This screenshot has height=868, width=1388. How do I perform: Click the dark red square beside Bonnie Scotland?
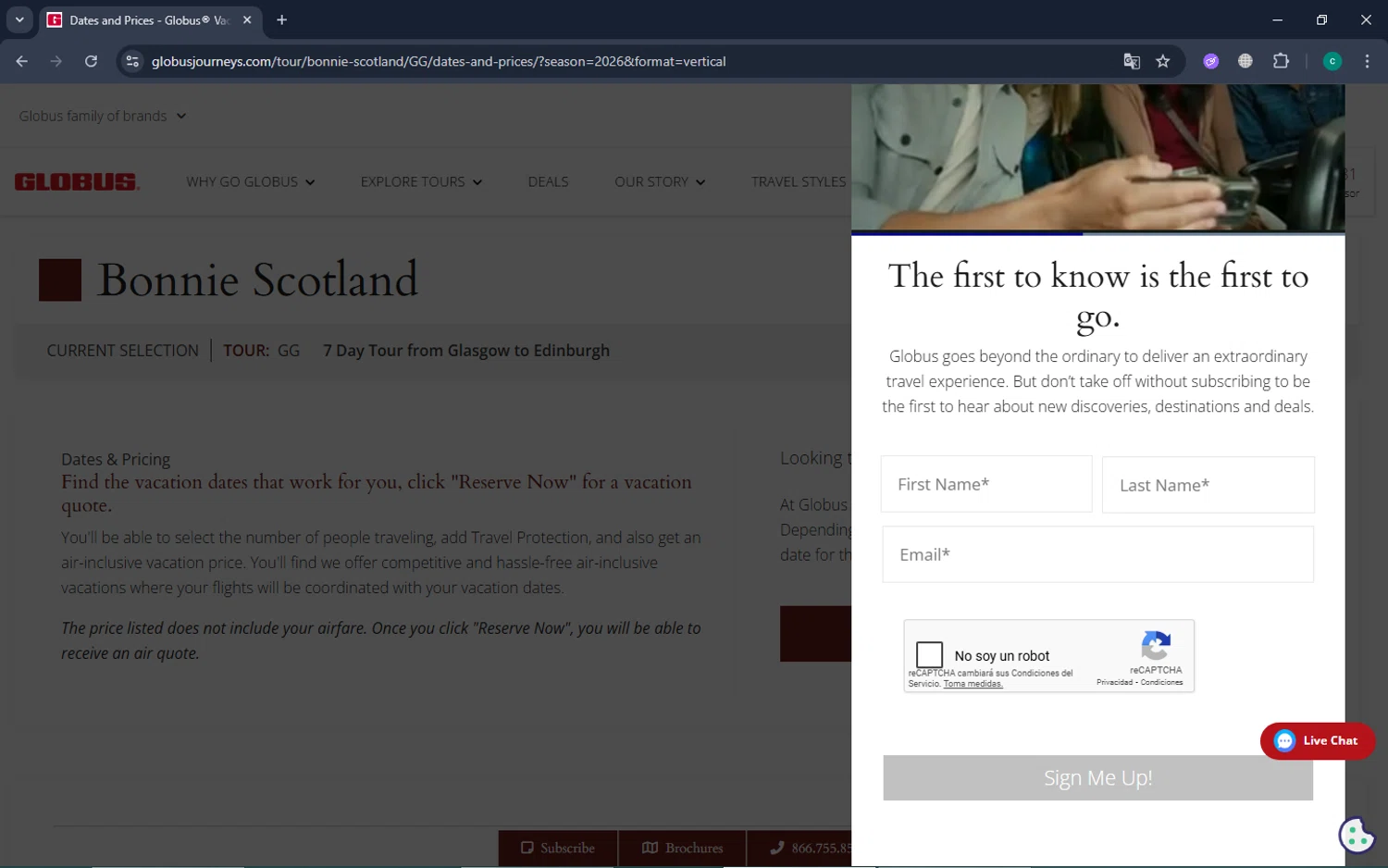point(60,279)
